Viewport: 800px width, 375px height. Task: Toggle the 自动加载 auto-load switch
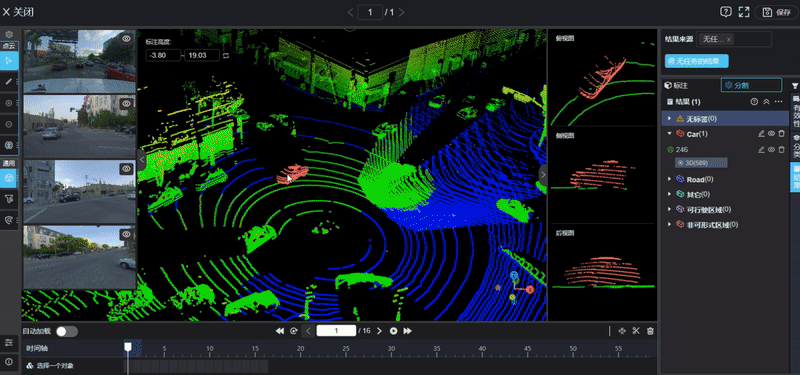[67, 331]
